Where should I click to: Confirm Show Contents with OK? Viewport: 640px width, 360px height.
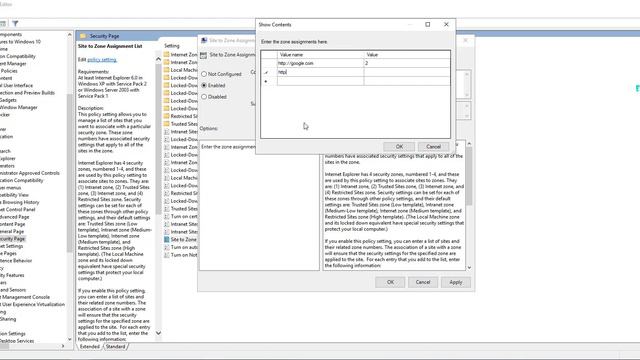(x=399, y=147)
